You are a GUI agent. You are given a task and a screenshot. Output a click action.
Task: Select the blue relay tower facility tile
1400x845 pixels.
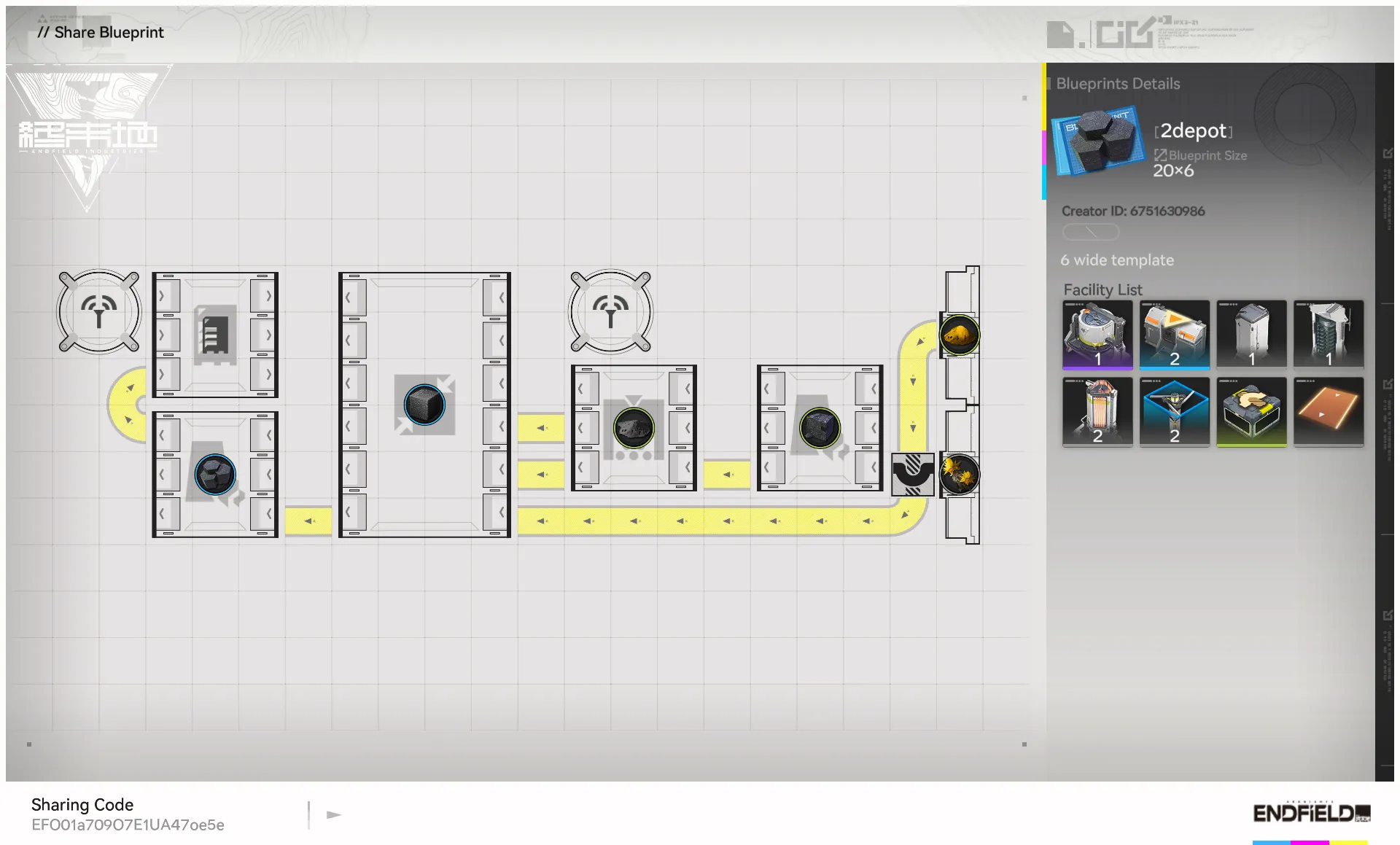point(1174,411)
